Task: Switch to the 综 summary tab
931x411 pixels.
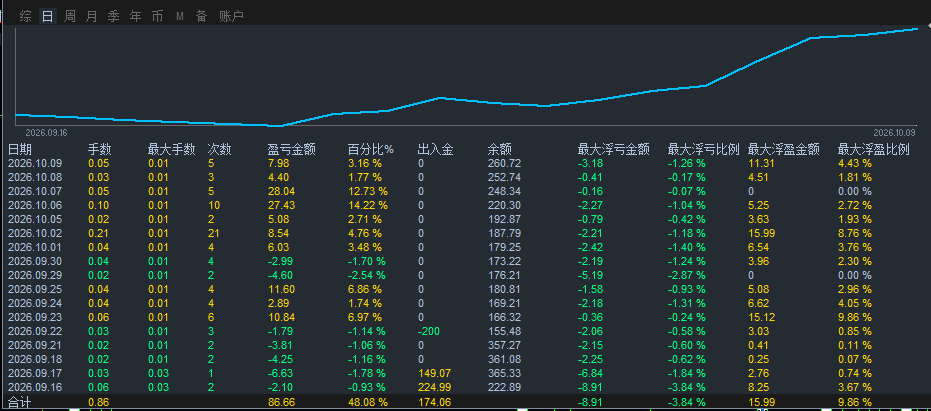Action: pyautogui.click(x=26, y=17)
